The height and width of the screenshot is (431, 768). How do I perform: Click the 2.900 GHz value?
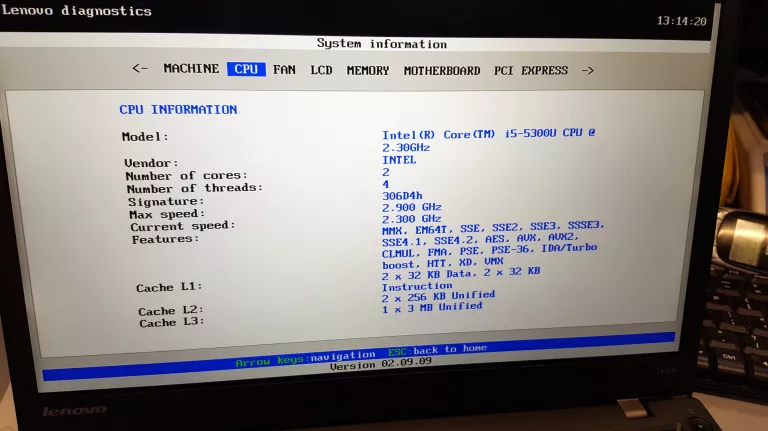pos(412,207)
